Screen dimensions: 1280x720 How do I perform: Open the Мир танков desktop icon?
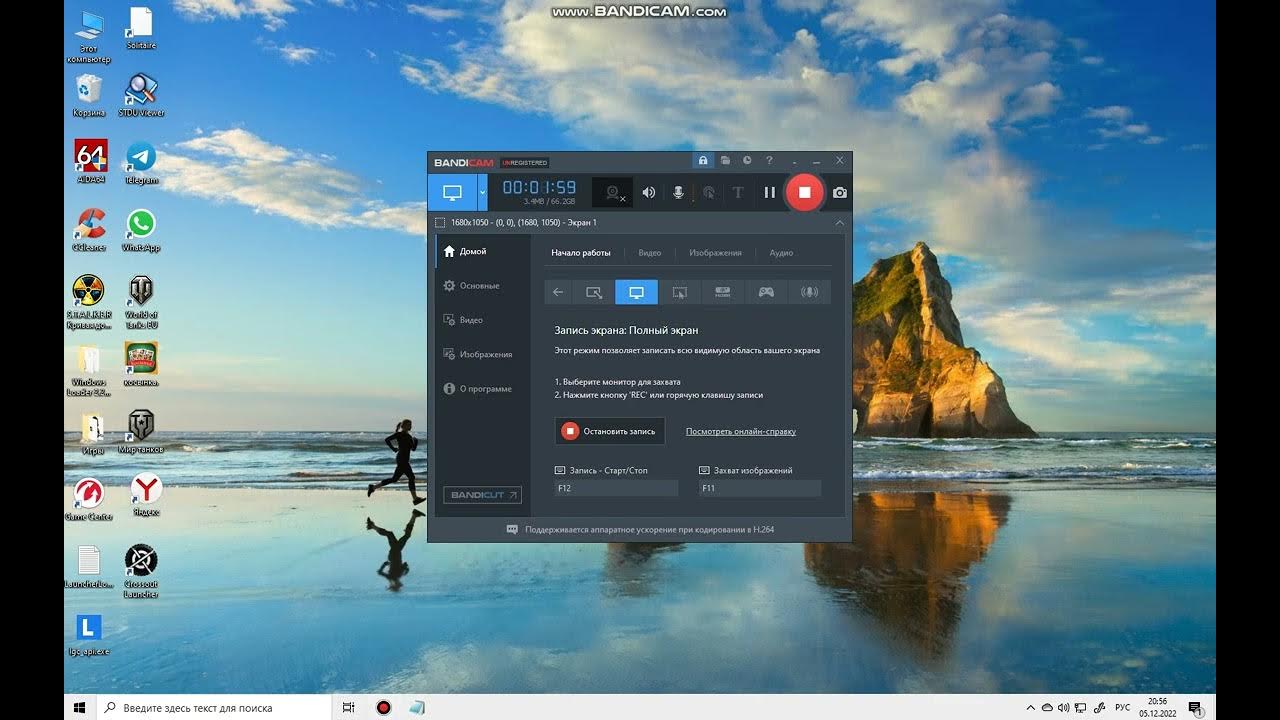pos(141,432)
